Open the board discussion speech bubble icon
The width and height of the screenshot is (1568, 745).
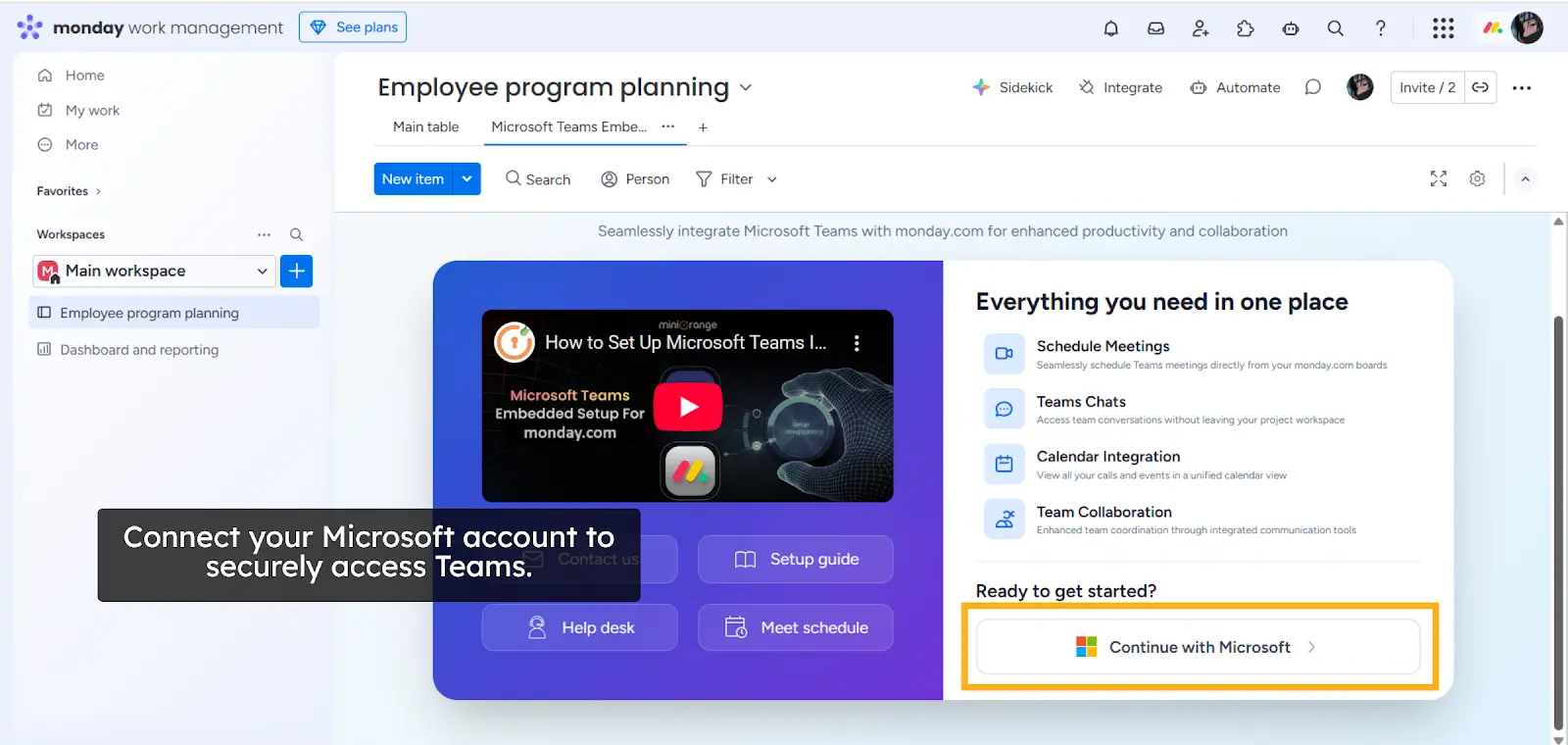click(x=1312, y=87)
